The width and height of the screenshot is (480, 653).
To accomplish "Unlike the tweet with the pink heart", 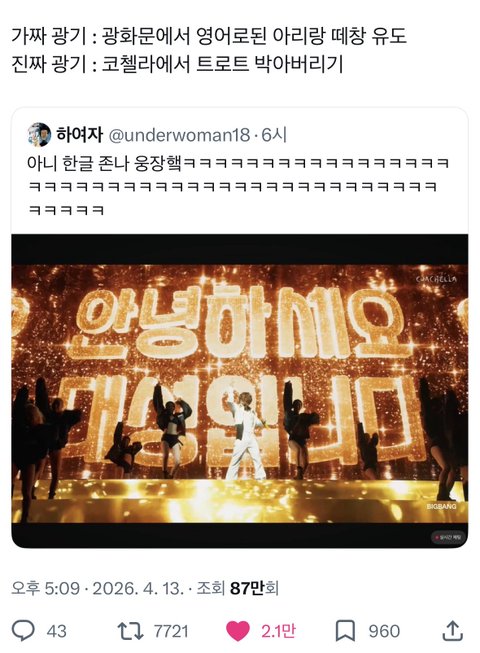I will pos(238,631).
